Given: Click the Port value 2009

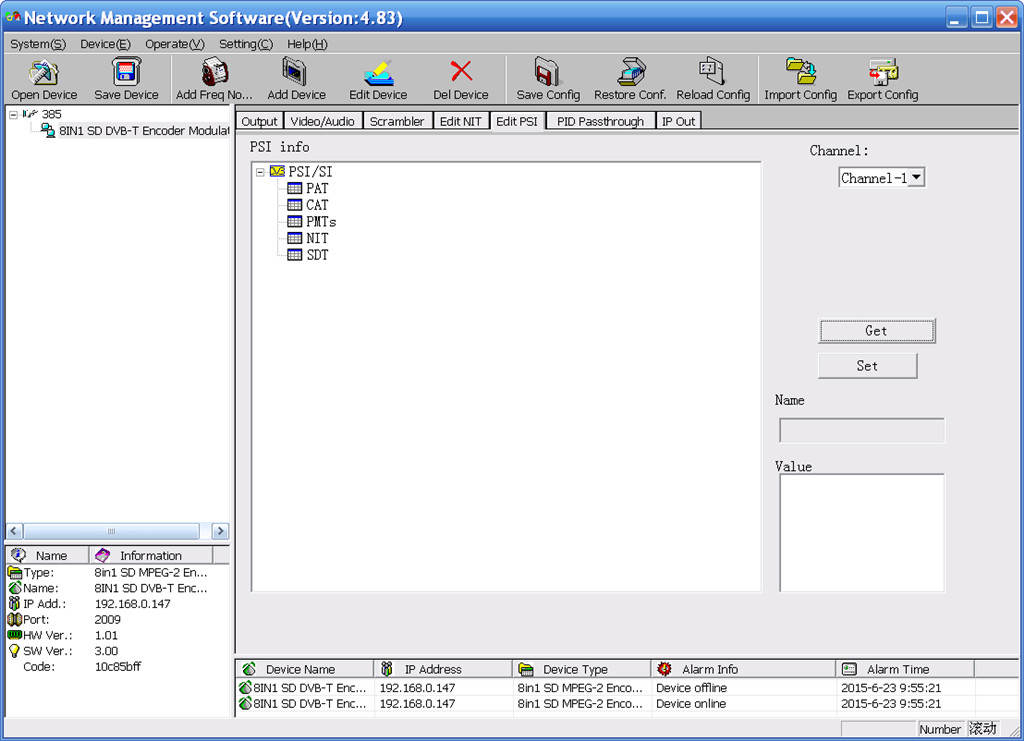Looking at the screenshot, I should click(x=108, y=620).
